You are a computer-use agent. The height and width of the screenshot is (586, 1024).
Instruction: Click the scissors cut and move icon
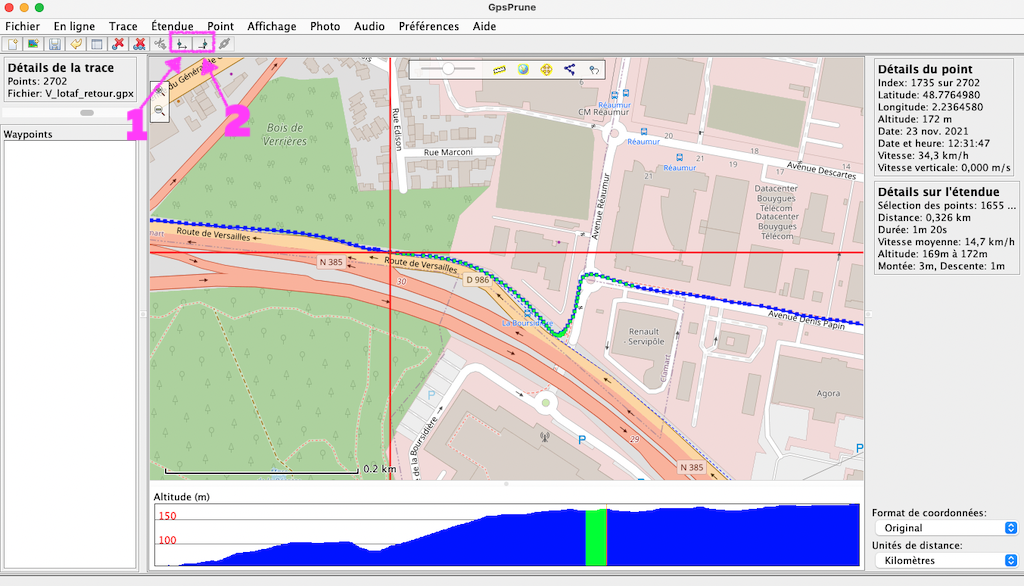coord(160,44)
